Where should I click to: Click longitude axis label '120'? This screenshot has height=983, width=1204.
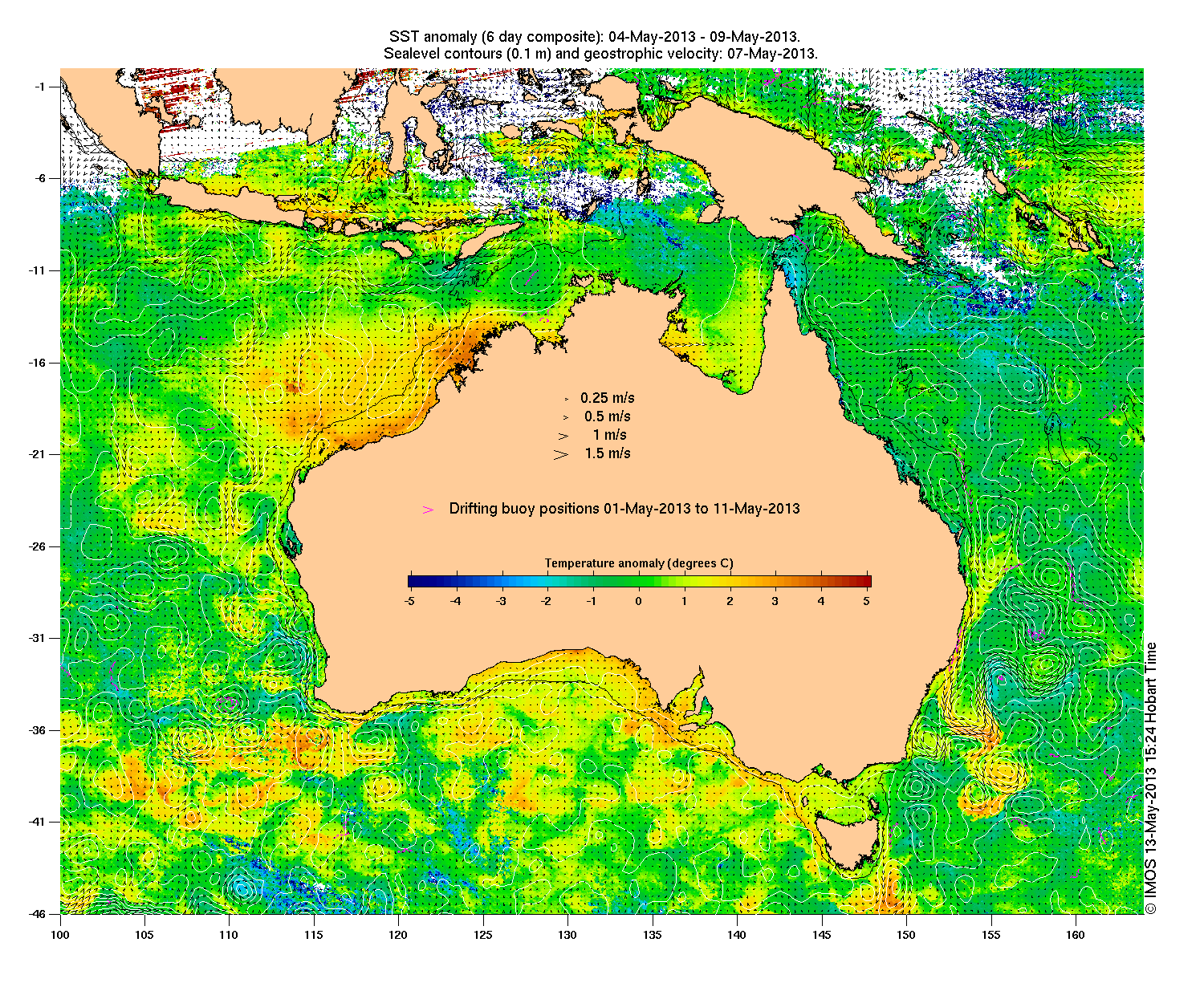398,934
